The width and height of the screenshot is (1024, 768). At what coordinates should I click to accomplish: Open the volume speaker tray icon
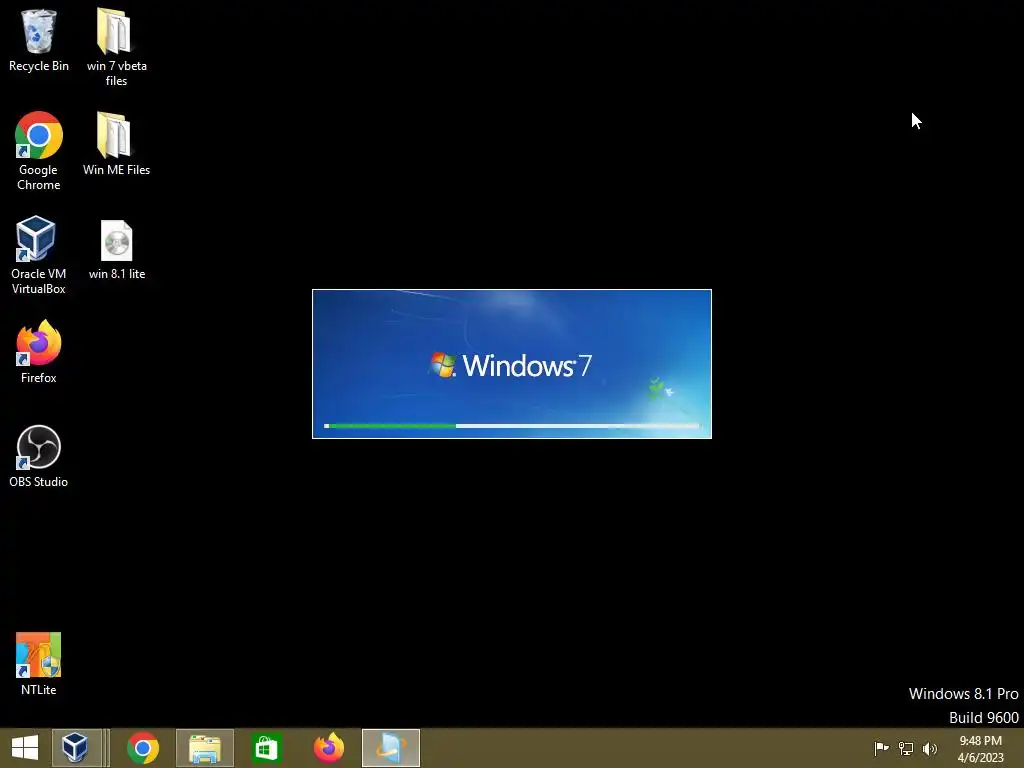[929, 748]
